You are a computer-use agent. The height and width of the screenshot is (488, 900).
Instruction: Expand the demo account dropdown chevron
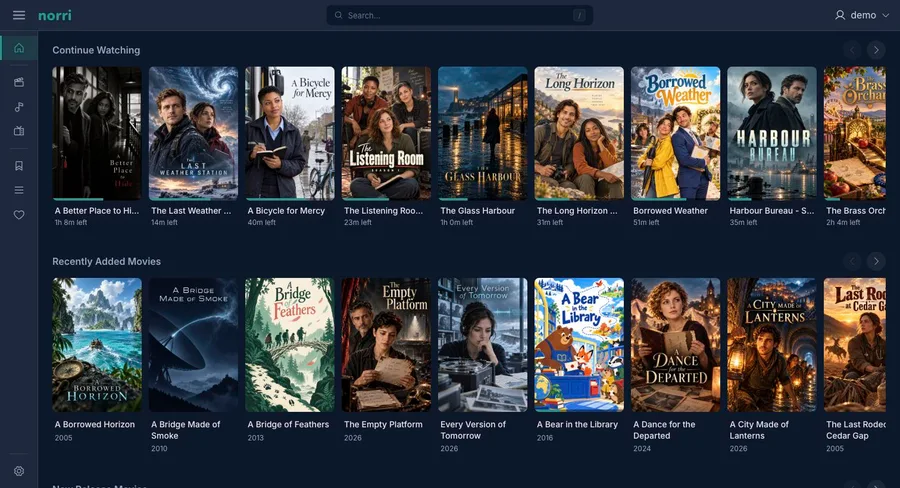pyautogui.click(x=886, y=16)
